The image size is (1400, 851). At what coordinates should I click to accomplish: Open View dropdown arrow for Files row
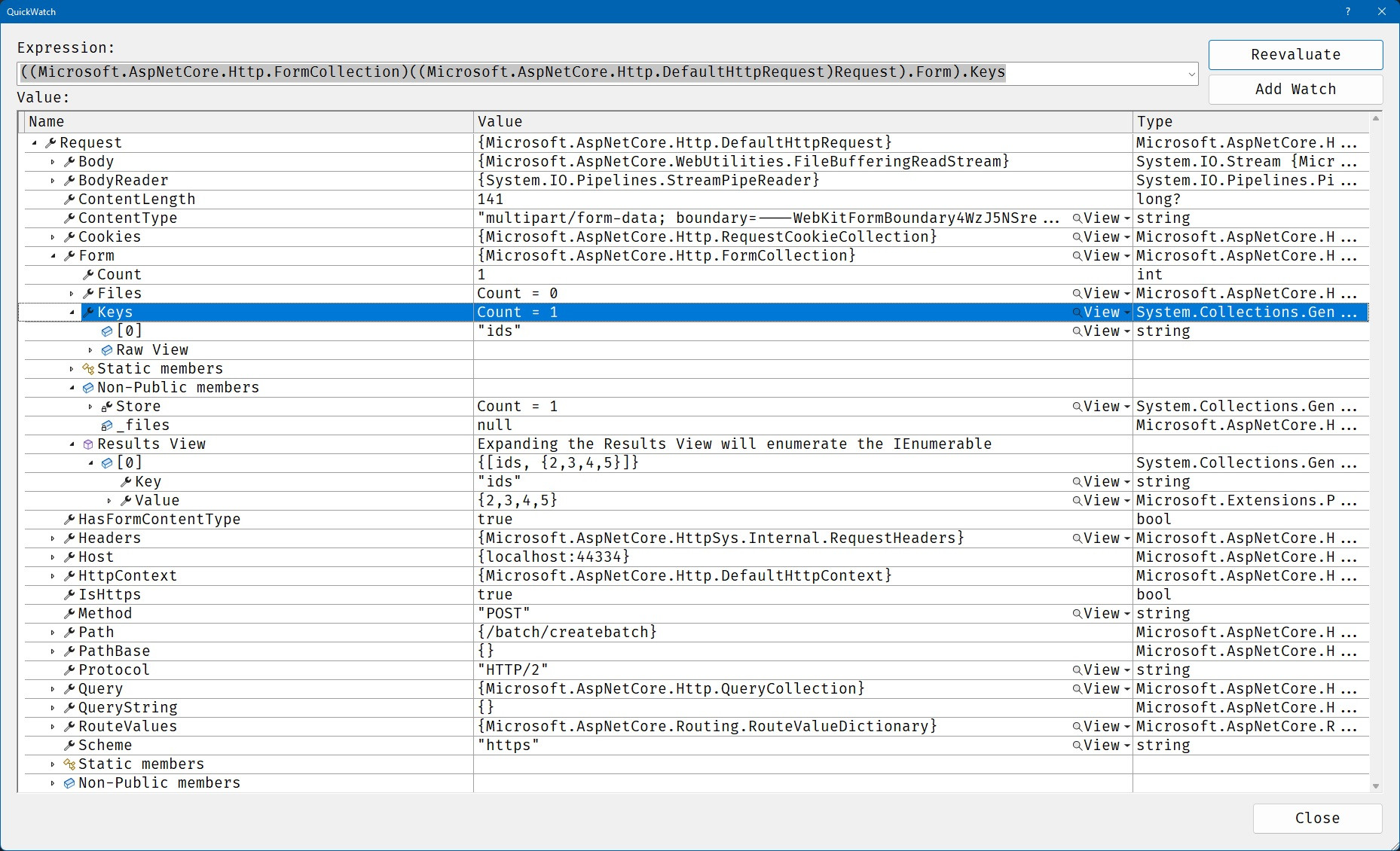tap(1126, 294)
